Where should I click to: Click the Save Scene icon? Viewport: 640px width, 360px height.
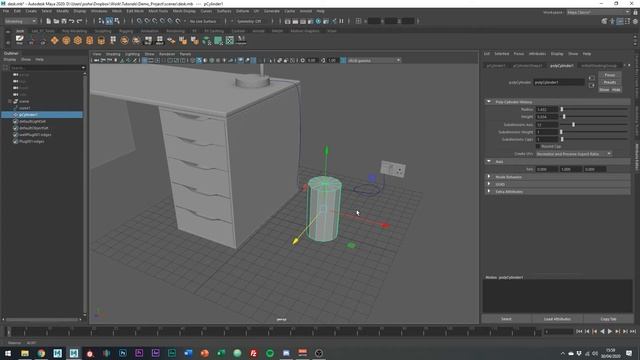pyautogui.click(x=64, y=21)
